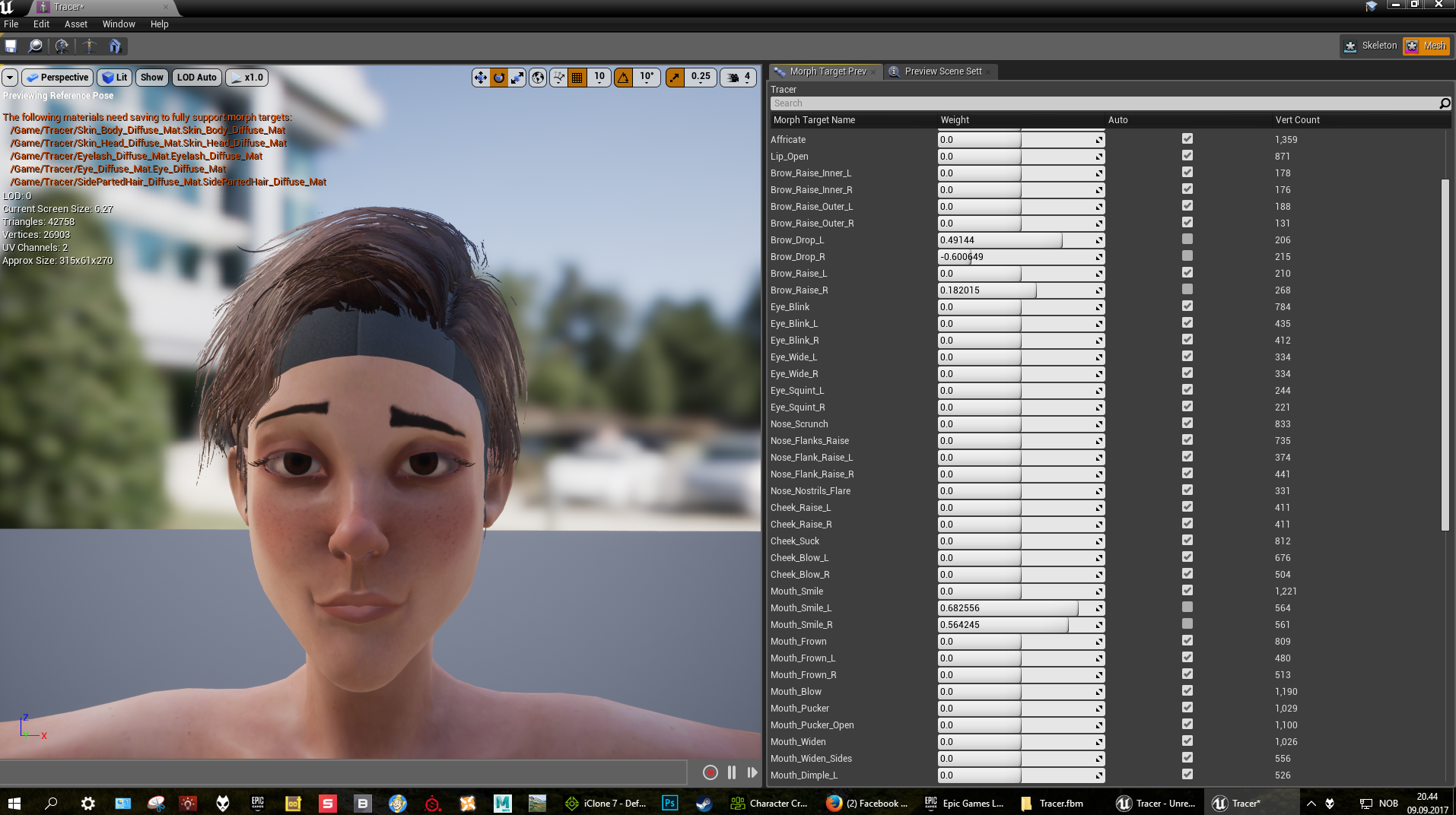Select the scale gizmo tool in the viewport
This screenshot has width=1456, height=815.
517,78
